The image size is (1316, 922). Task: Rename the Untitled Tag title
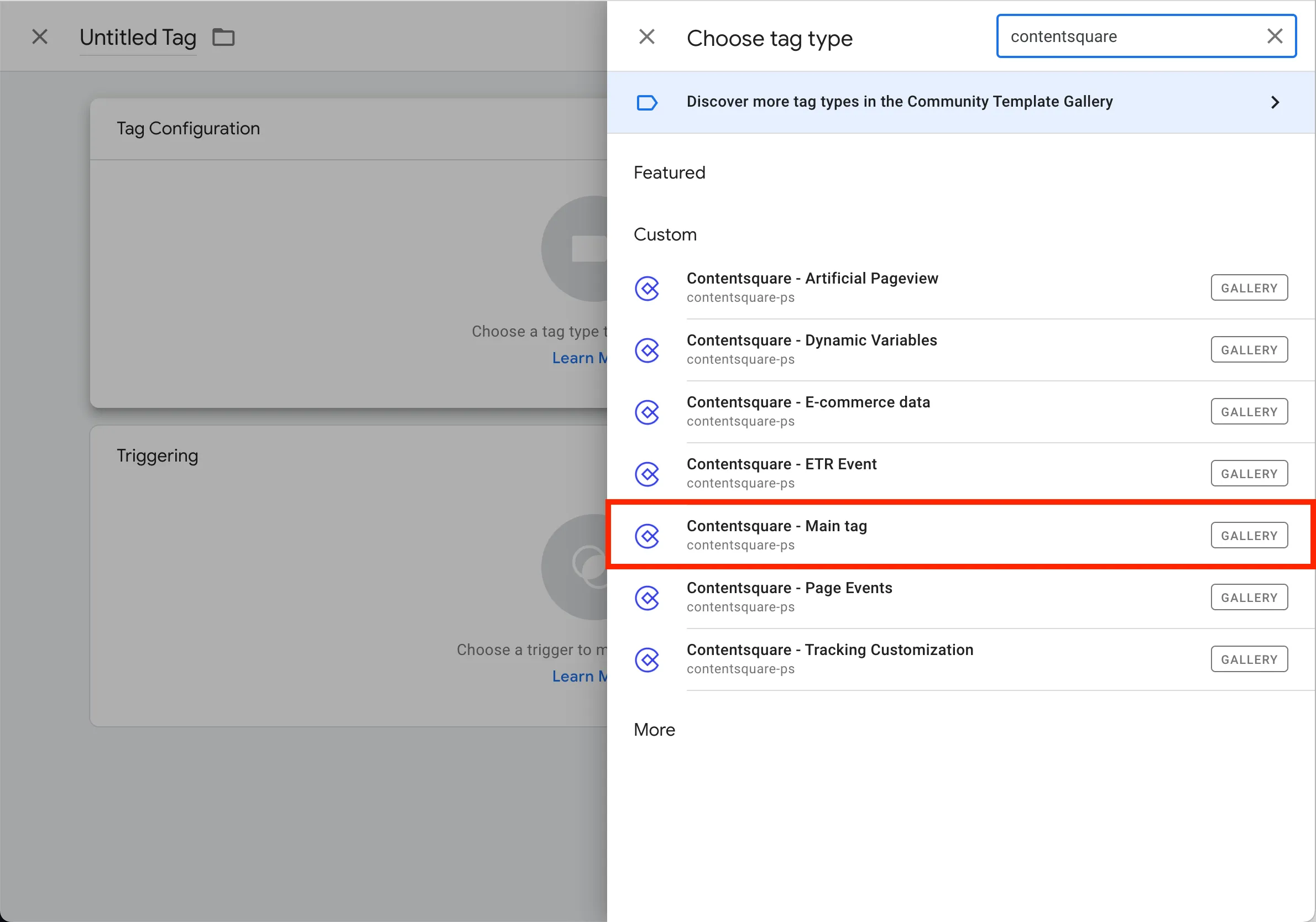tap(138, 38)
